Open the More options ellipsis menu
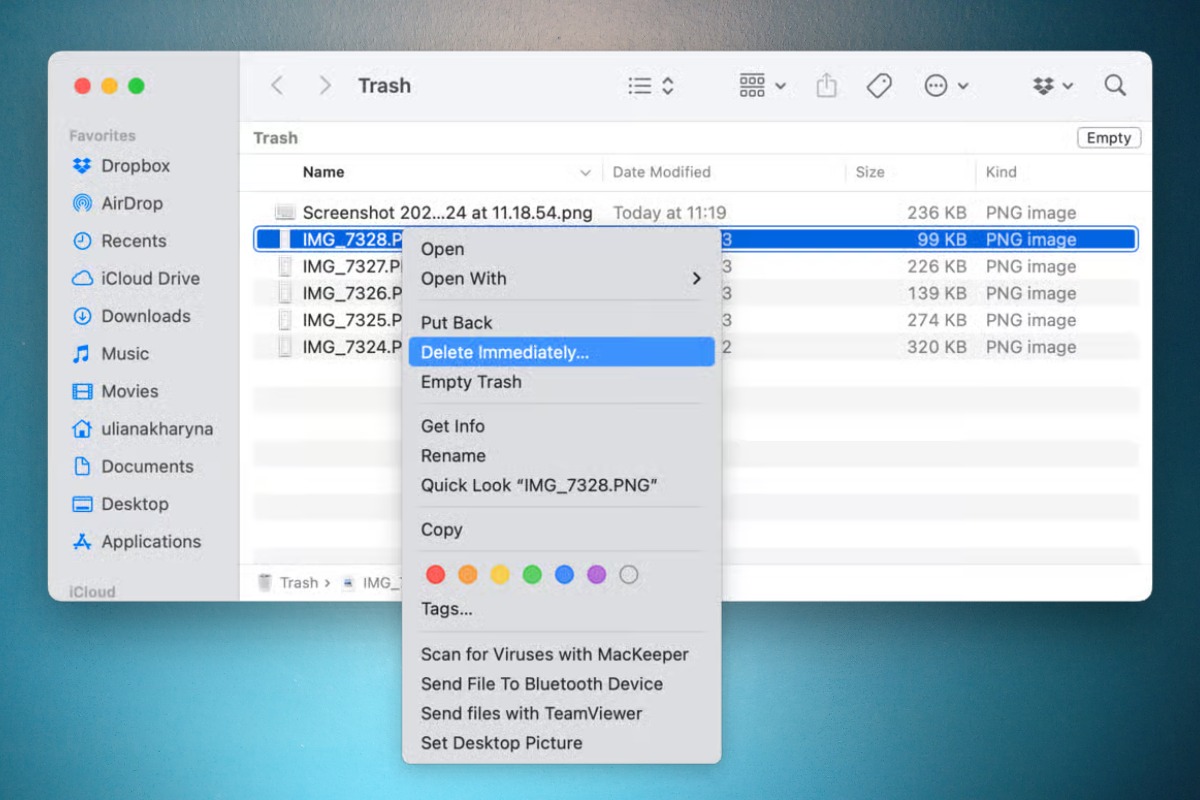 click(946, 86)
